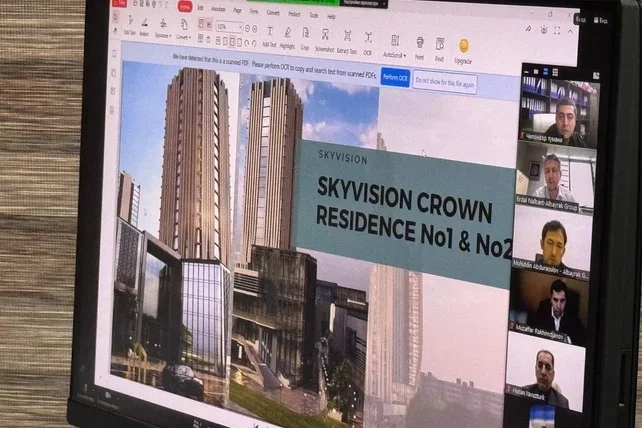The width and height of the screenshot is (642, 428).
Task: Open the Annotate menu tab
Action: pyautogui.click(x=218, y=9)
